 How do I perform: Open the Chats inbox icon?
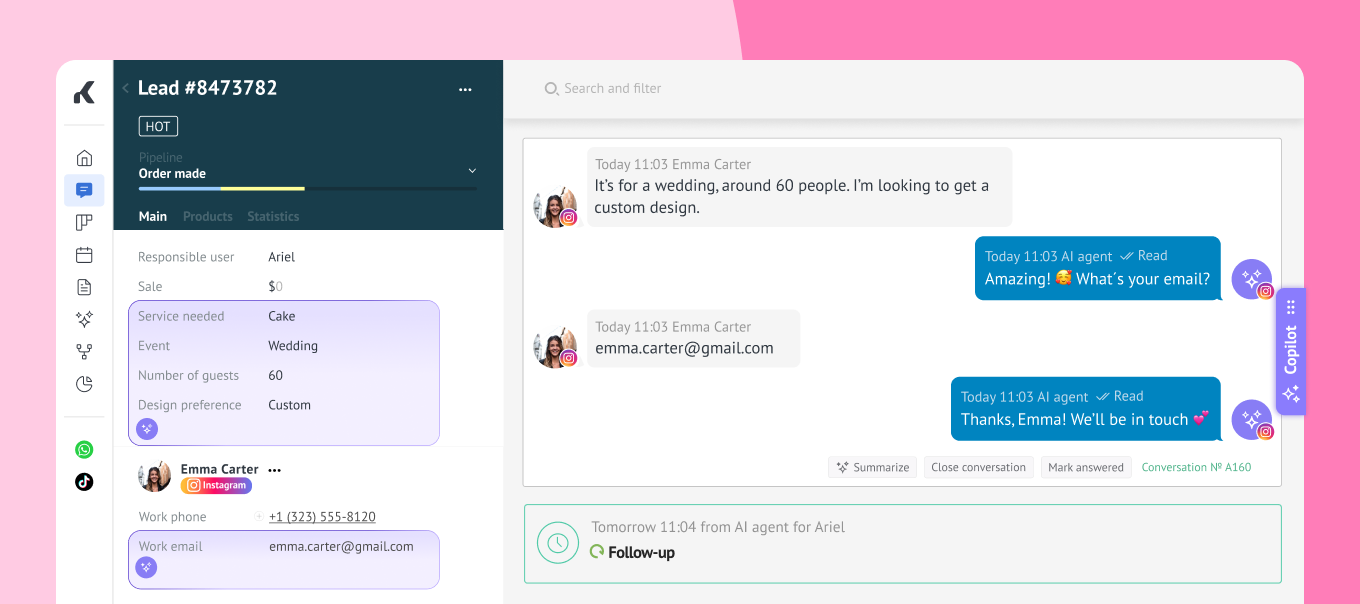tap(84, 190)
